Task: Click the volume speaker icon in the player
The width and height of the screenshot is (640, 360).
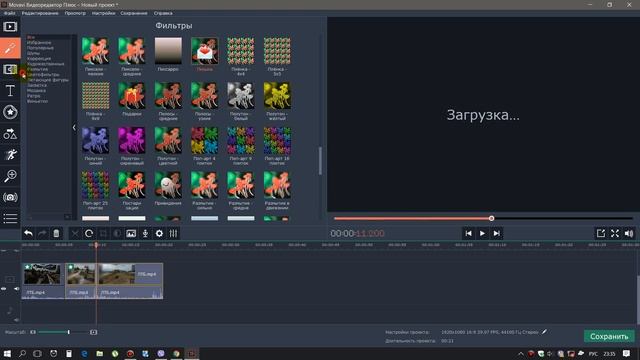Action: pos(629,233)
